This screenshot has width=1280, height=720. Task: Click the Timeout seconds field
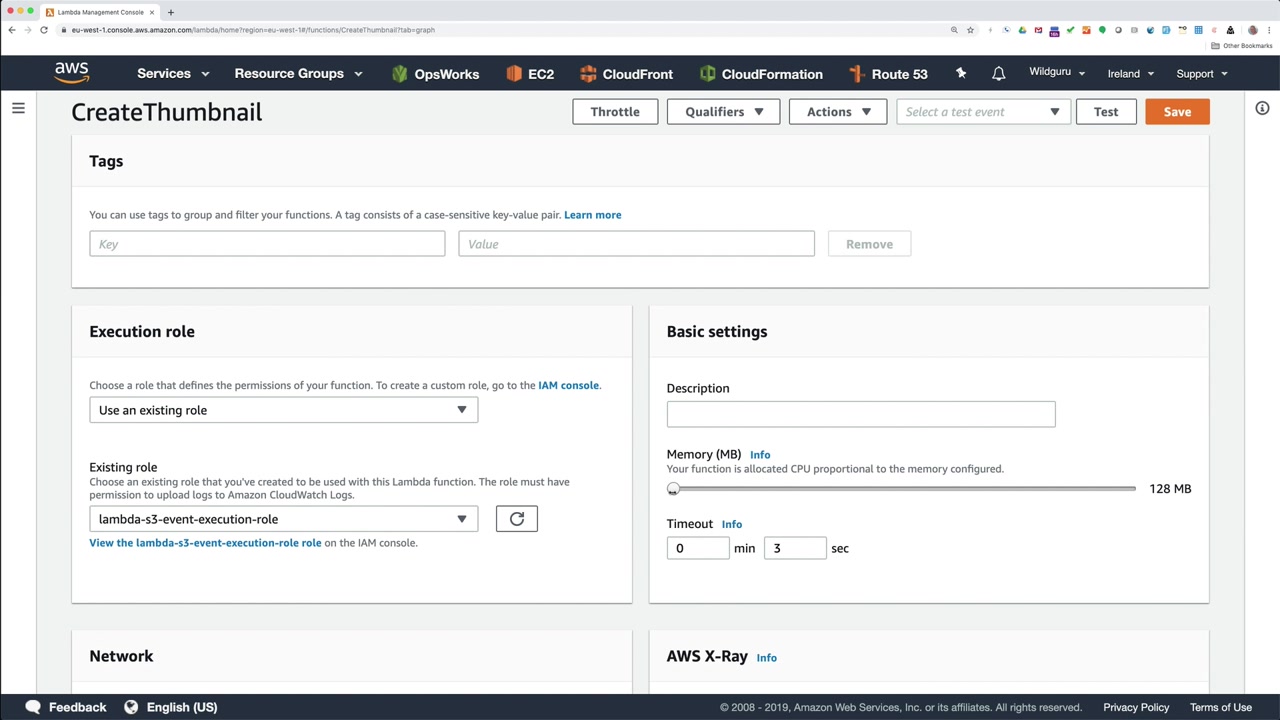[795, 548]
